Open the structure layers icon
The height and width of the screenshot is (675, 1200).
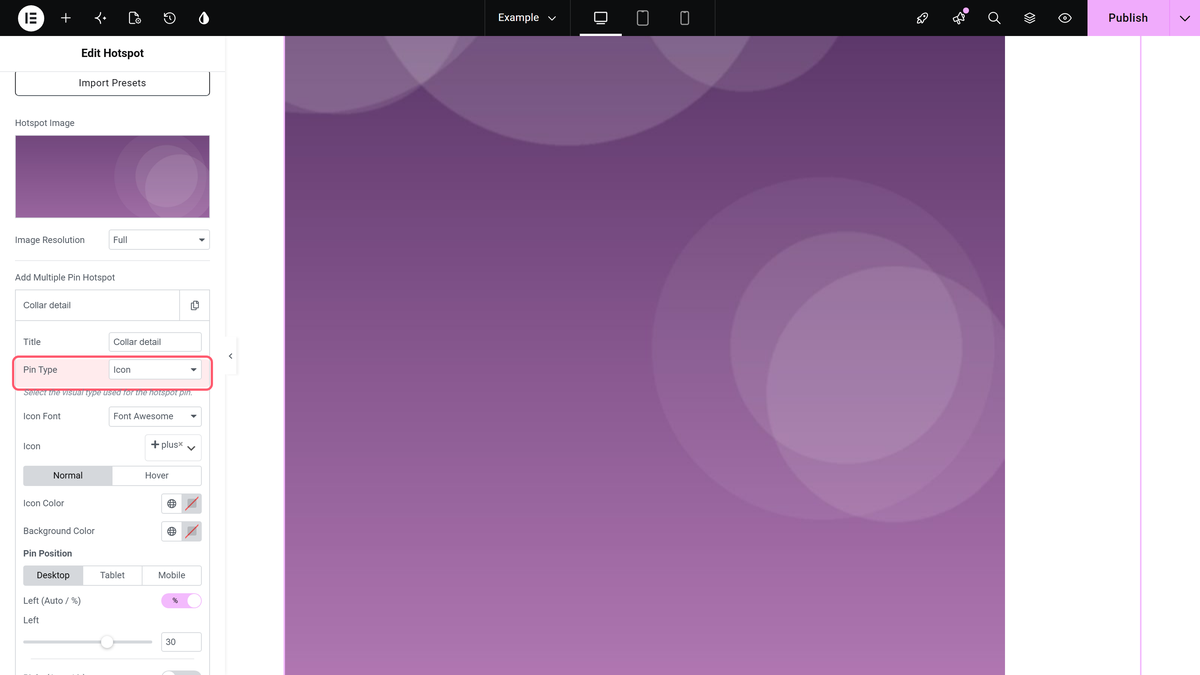pos(1030,18)
